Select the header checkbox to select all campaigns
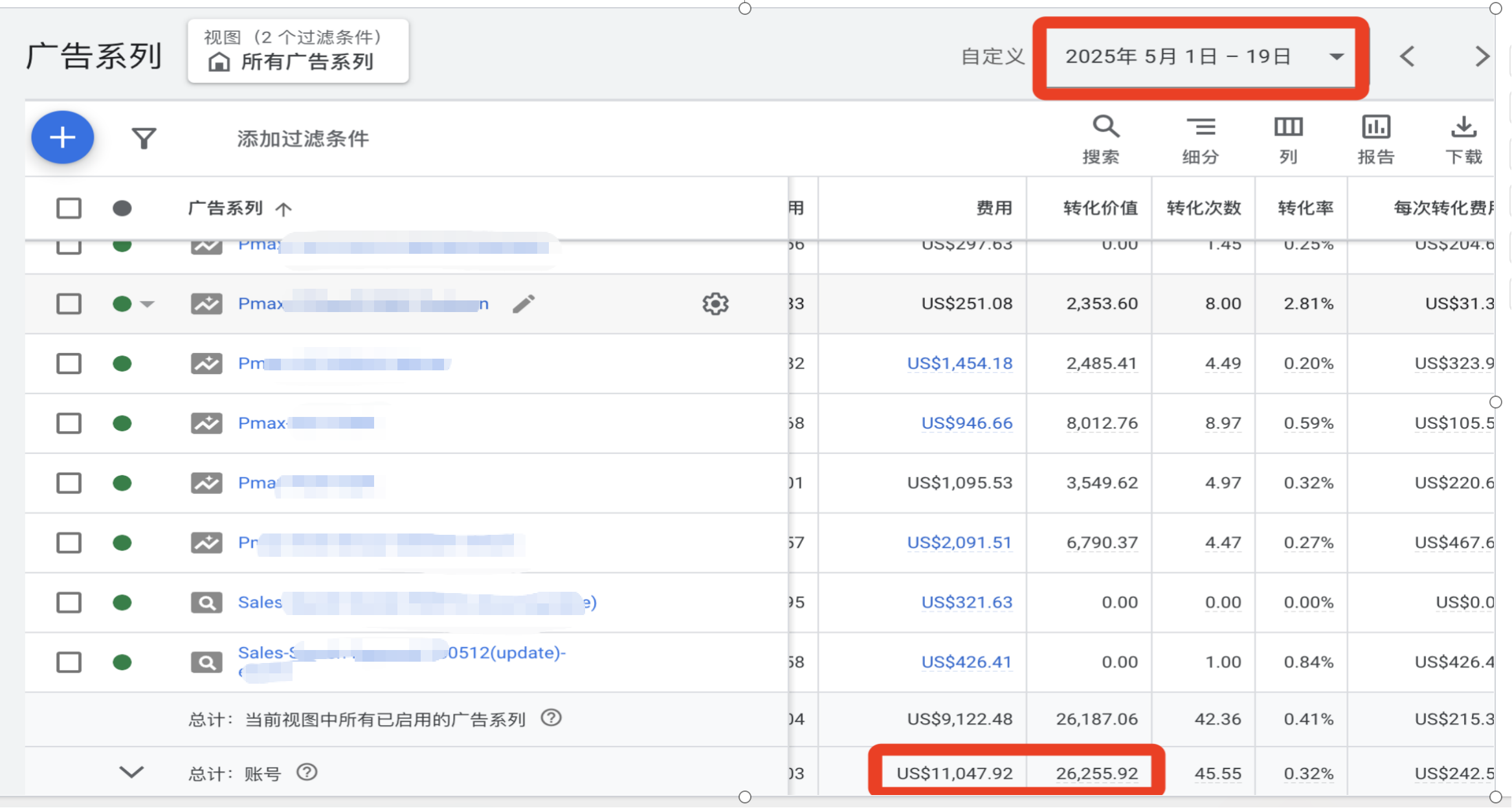 click(x=68, y=208)
